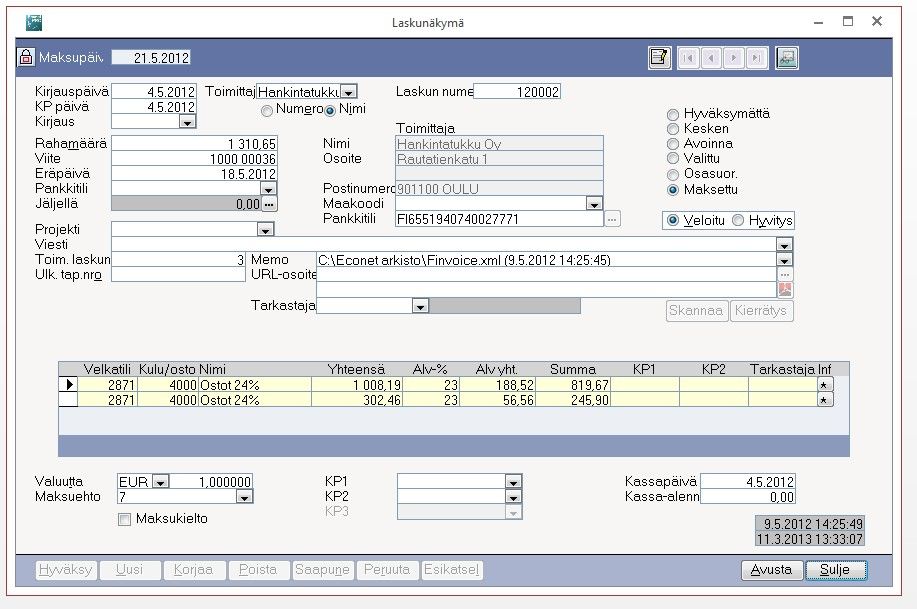Select the Nimi radio button

pos(330,110)
